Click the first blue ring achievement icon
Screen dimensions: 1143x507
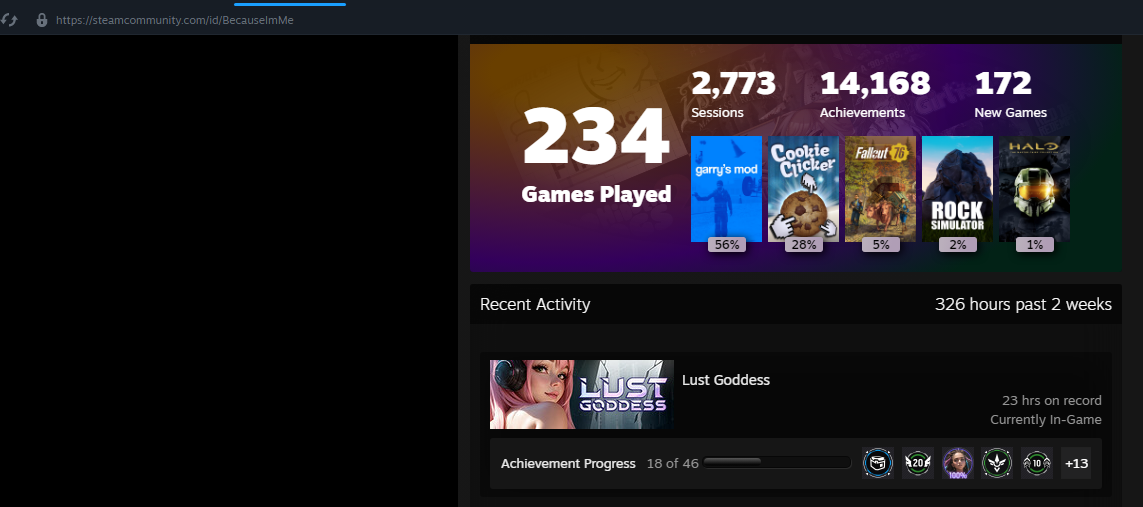point(878,463)
